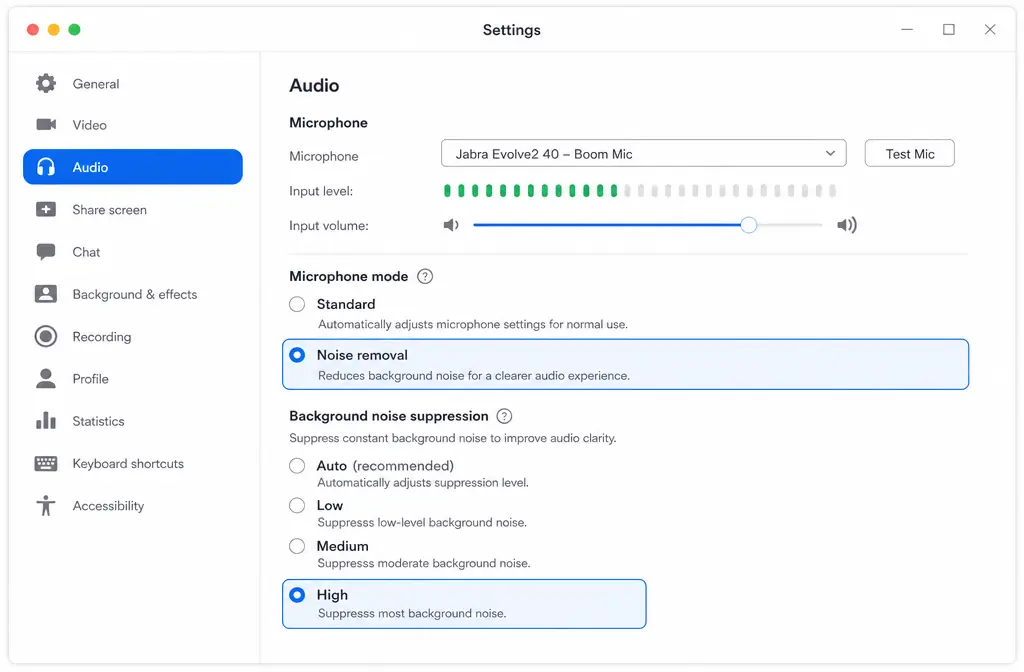Select the Noise removal microphone mode
1024x672 pixels.
[x=297, y=355]
